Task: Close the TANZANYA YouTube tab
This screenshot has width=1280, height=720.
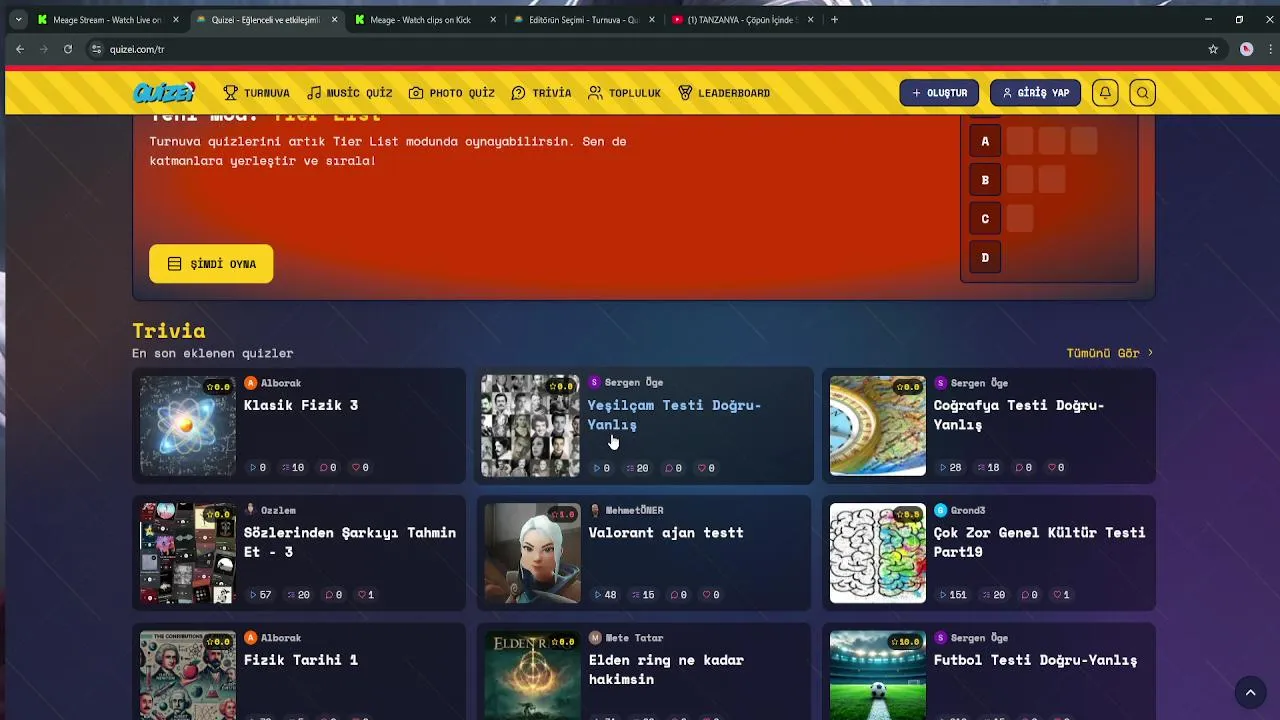Action: (810, 19)
